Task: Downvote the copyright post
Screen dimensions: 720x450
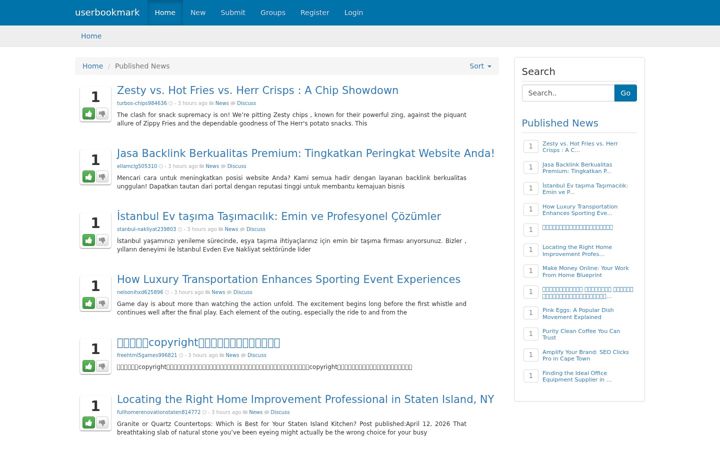Action: [102, 366]
